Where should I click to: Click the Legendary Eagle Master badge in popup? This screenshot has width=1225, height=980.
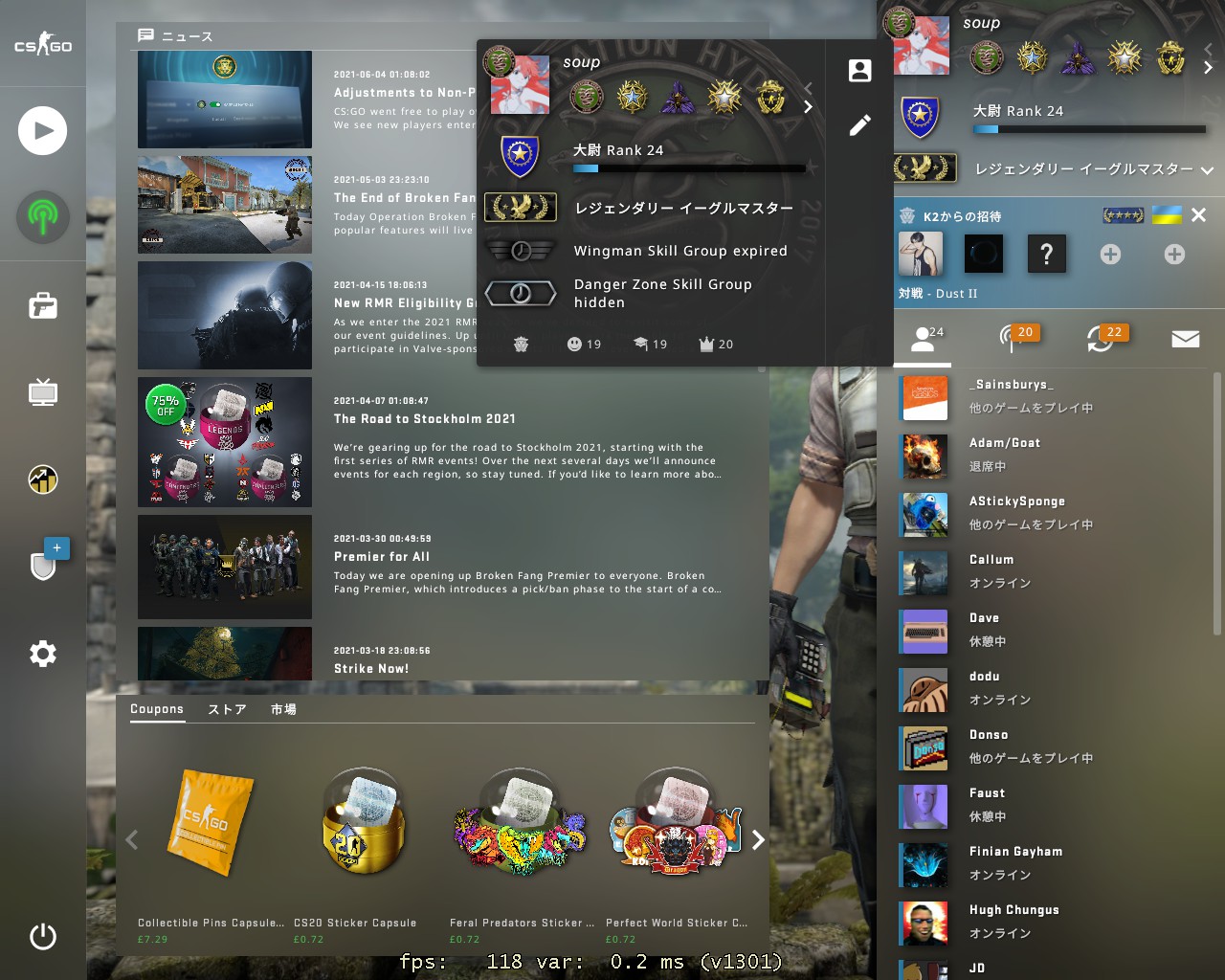pyautogui.click(x=521, y=207)
